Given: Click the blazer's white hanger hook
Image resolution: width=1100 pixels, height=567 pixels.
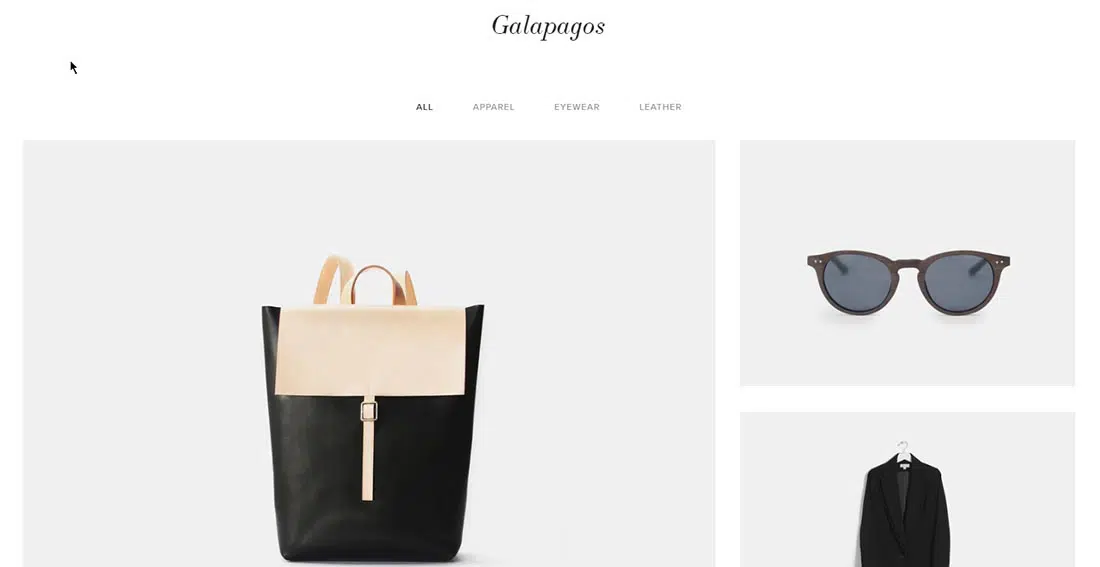Looking at the screenshot, I should point(904,448).
